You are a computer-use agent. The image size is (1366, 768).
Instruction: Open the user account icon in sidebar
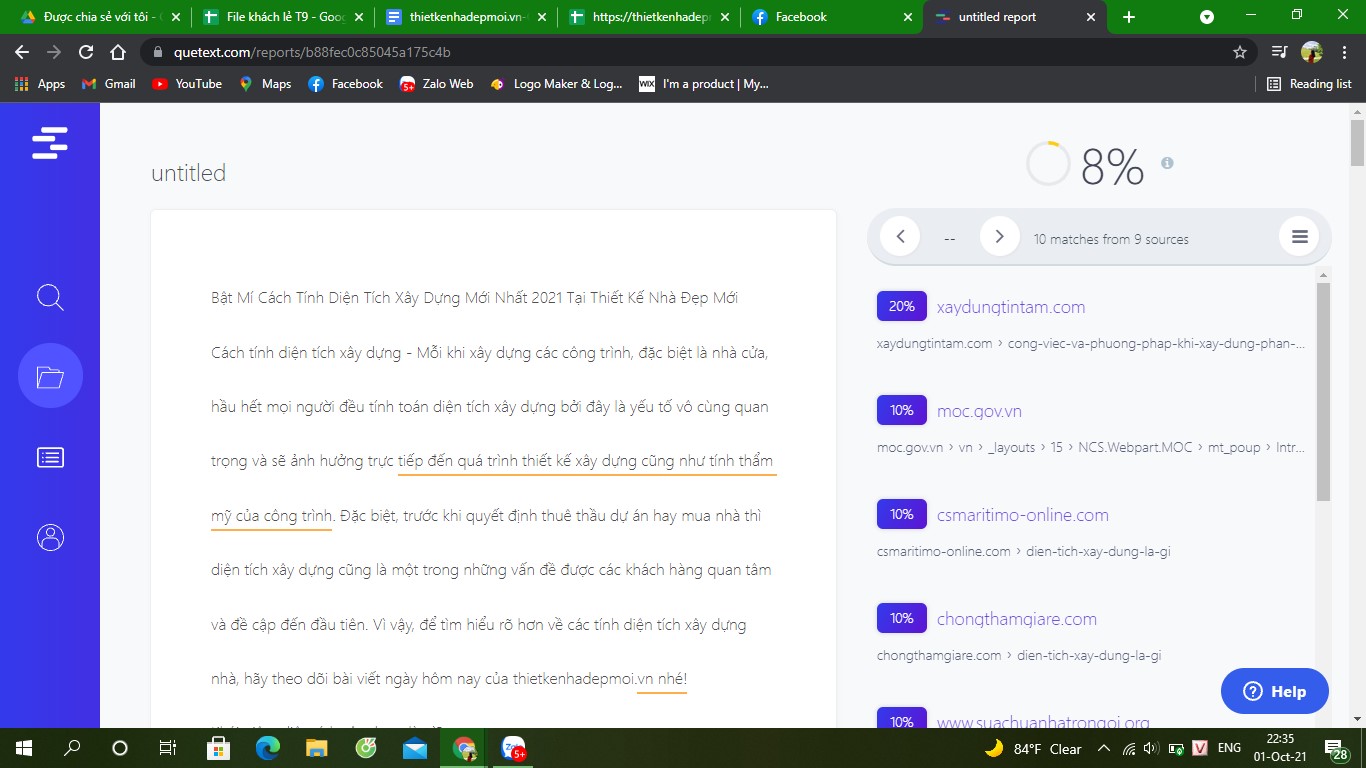coord(50,537)
